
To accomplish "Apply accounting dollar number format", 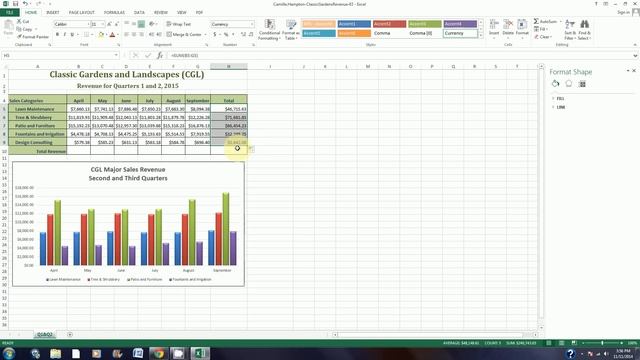I will tap(215, 35).
